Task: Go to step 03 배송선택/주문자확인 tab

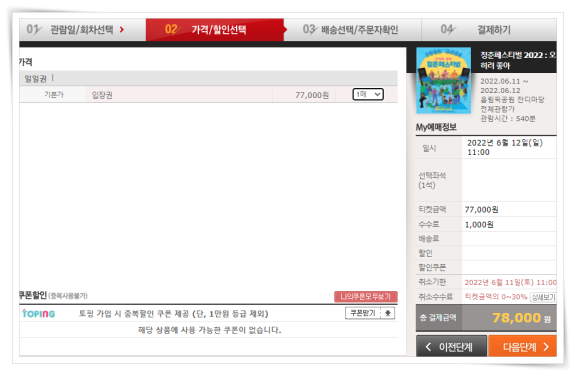Action: coord(353,29)
